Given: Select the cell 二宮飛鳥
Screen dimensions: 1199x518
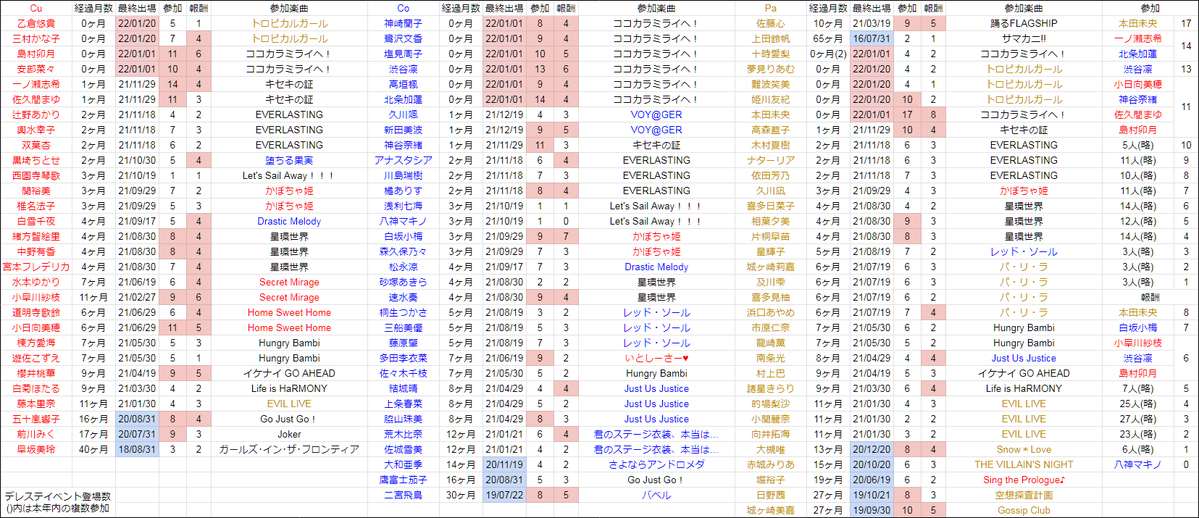Looking at the screenshot, I should tap(403, 495).
